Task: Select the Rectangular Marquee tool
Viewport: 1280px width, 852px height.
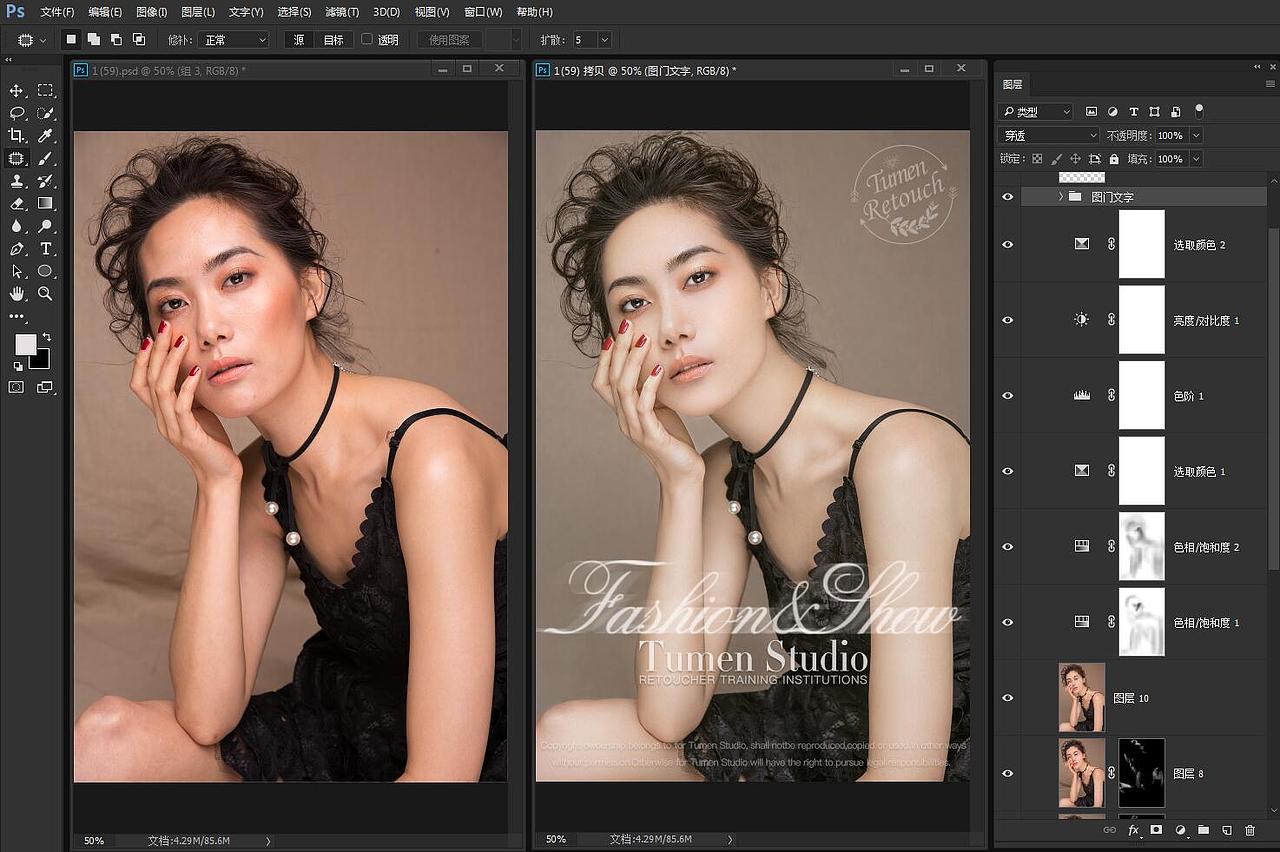Action: pyautogui.click(x=45, y=91)
